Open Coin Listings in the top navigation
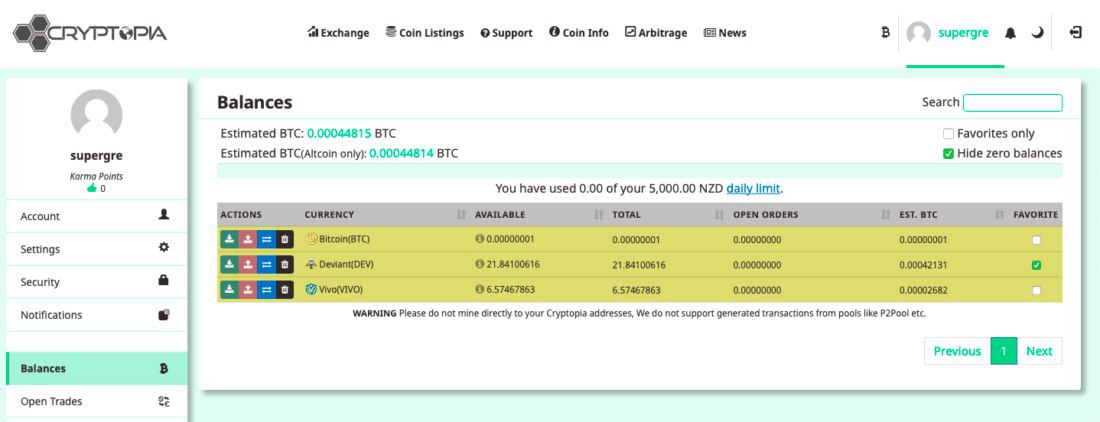Image resolution: width=1100 pixels, height=422 pixels. 424,33
